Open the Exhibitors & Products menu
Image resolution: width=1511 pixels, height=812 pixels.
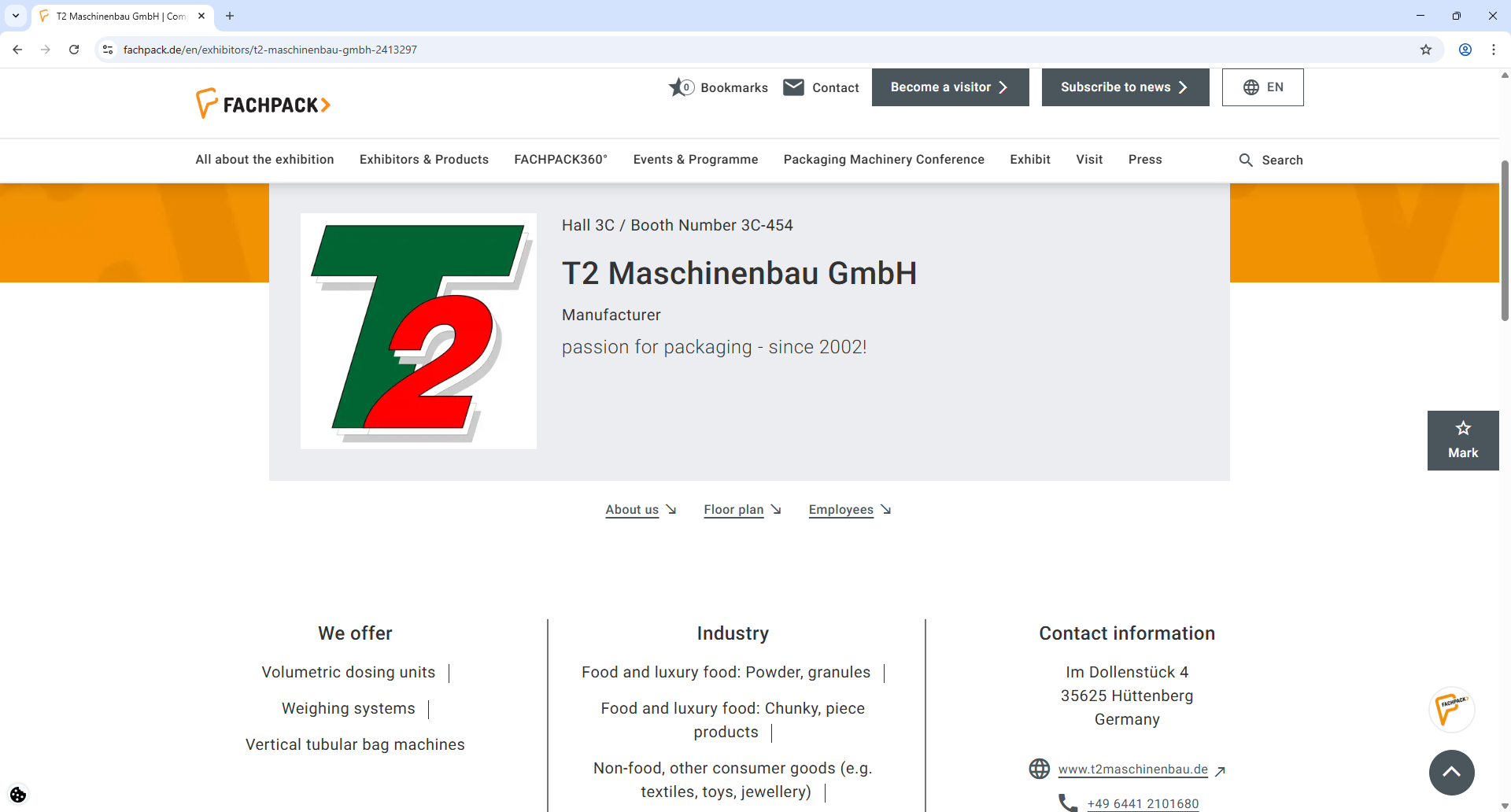(423, 160)
